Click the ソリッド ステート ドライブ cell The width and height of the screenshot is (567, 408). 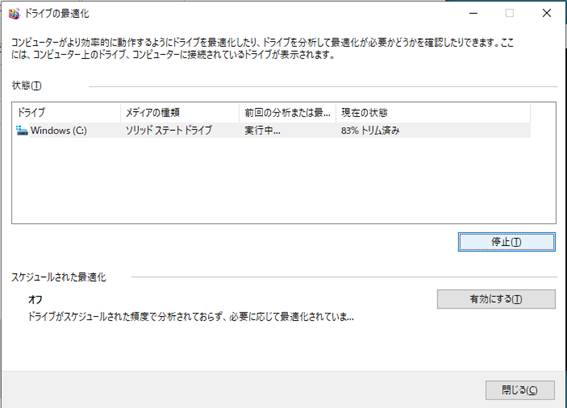(169, 130)
